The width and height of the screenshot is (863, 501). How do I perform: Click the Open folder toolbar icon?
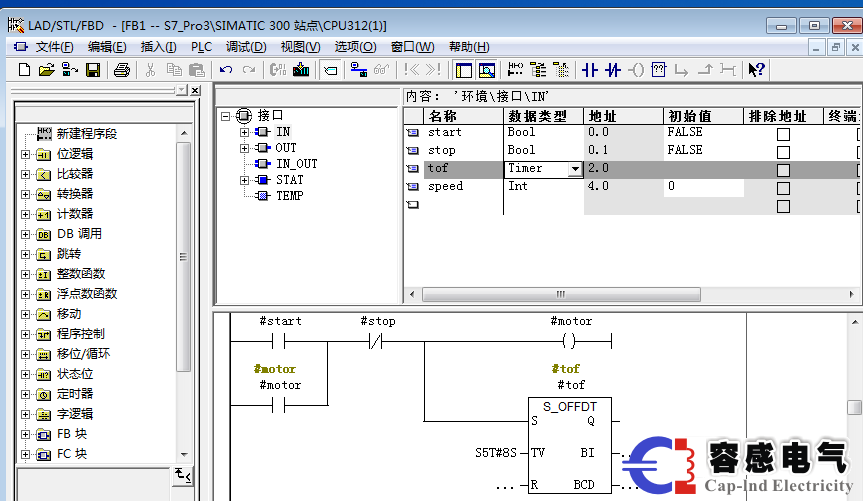coord(47,70)
